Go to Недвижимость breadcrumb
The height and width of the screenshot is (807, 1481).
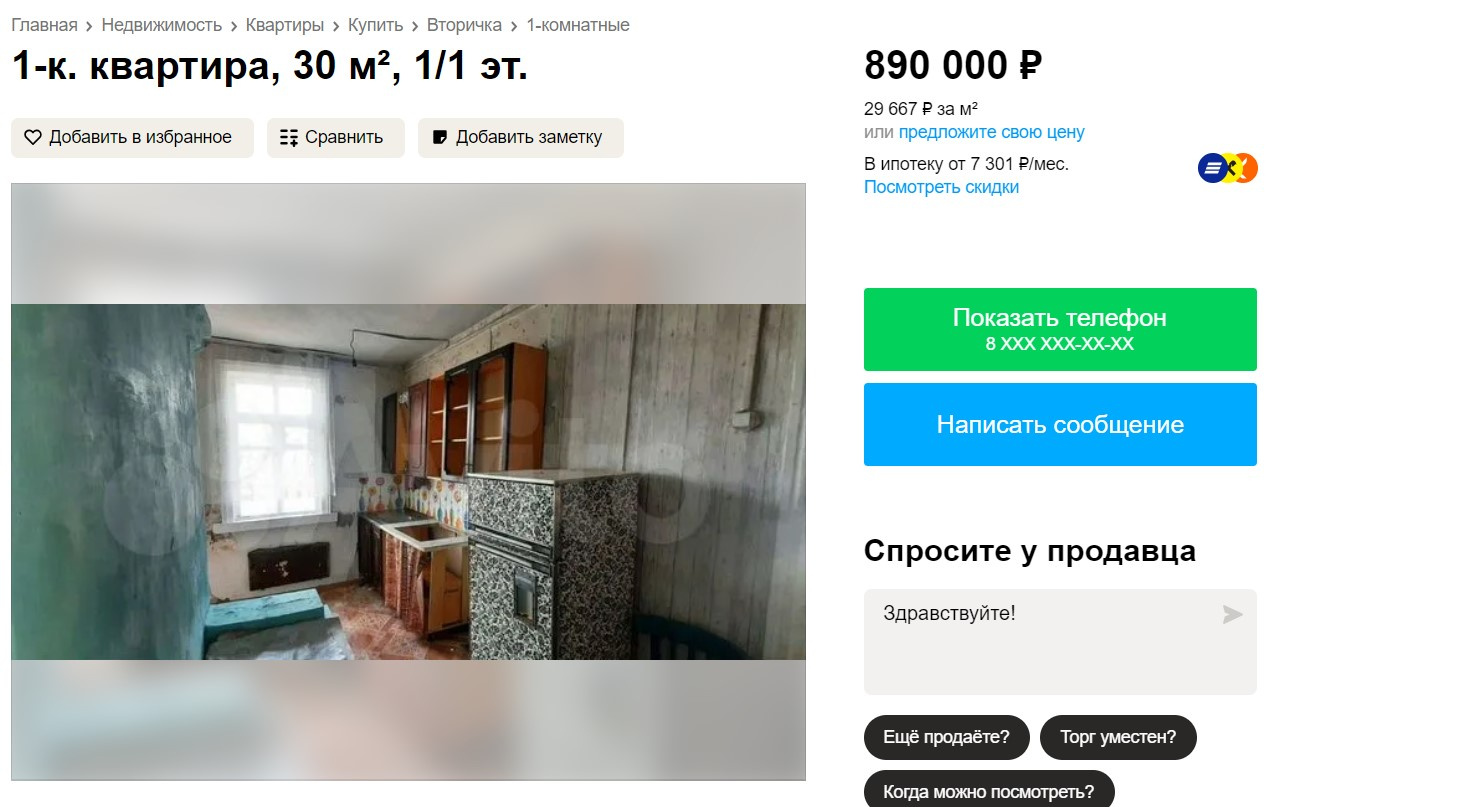point(161,25)
